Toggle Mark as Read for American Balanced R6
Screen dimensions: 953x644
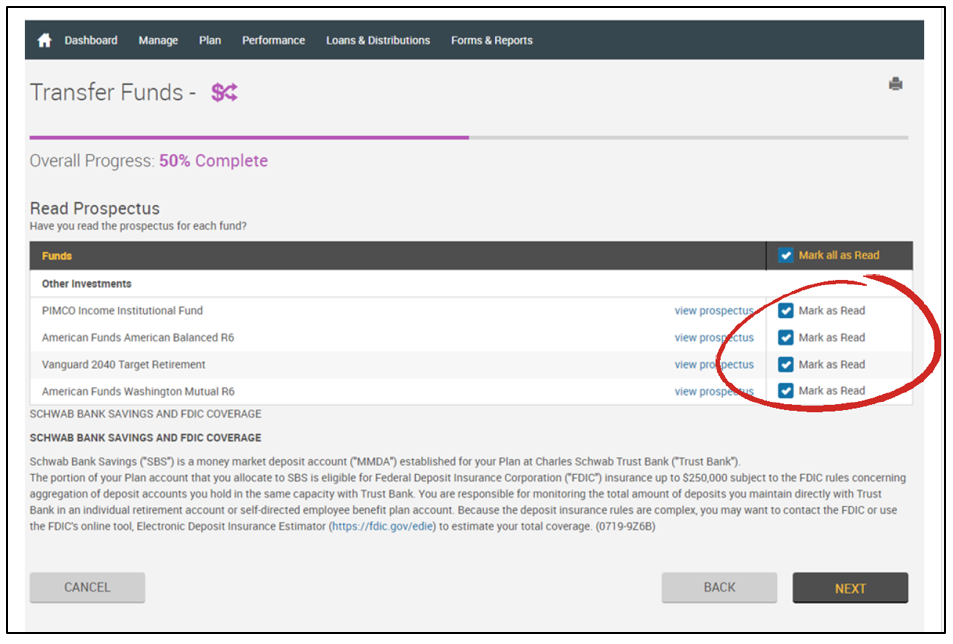786,338
